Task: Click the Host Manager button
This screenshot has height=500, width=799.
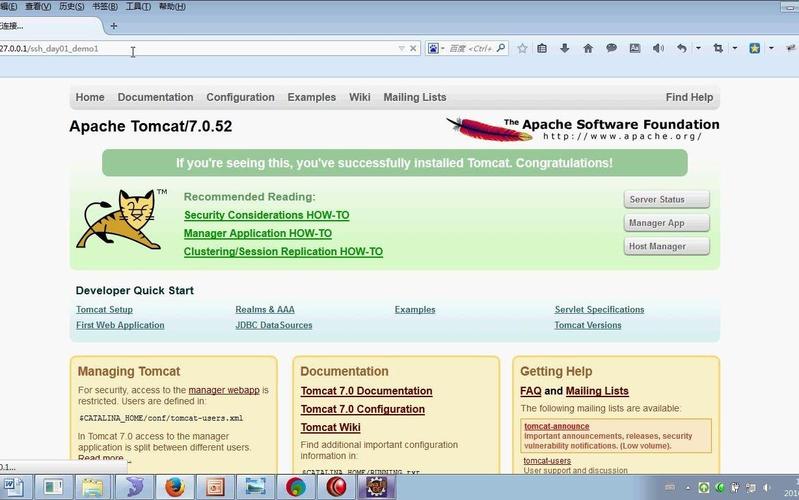Action: click(667, 246)
